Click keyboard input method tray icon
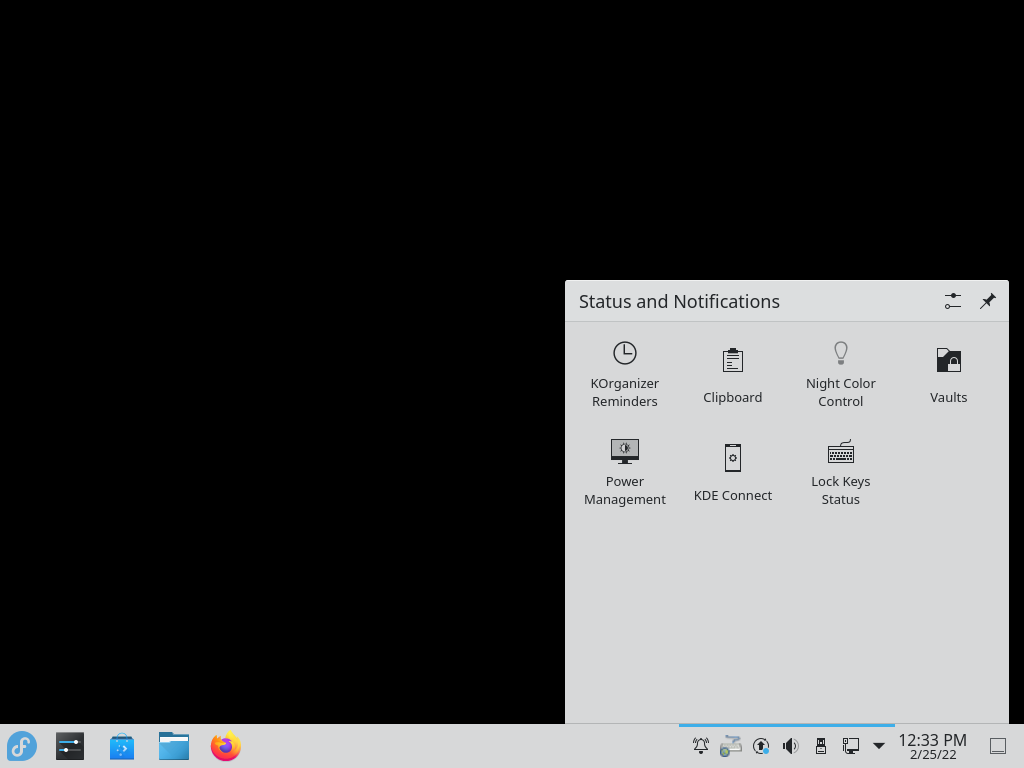 [730, 746]
